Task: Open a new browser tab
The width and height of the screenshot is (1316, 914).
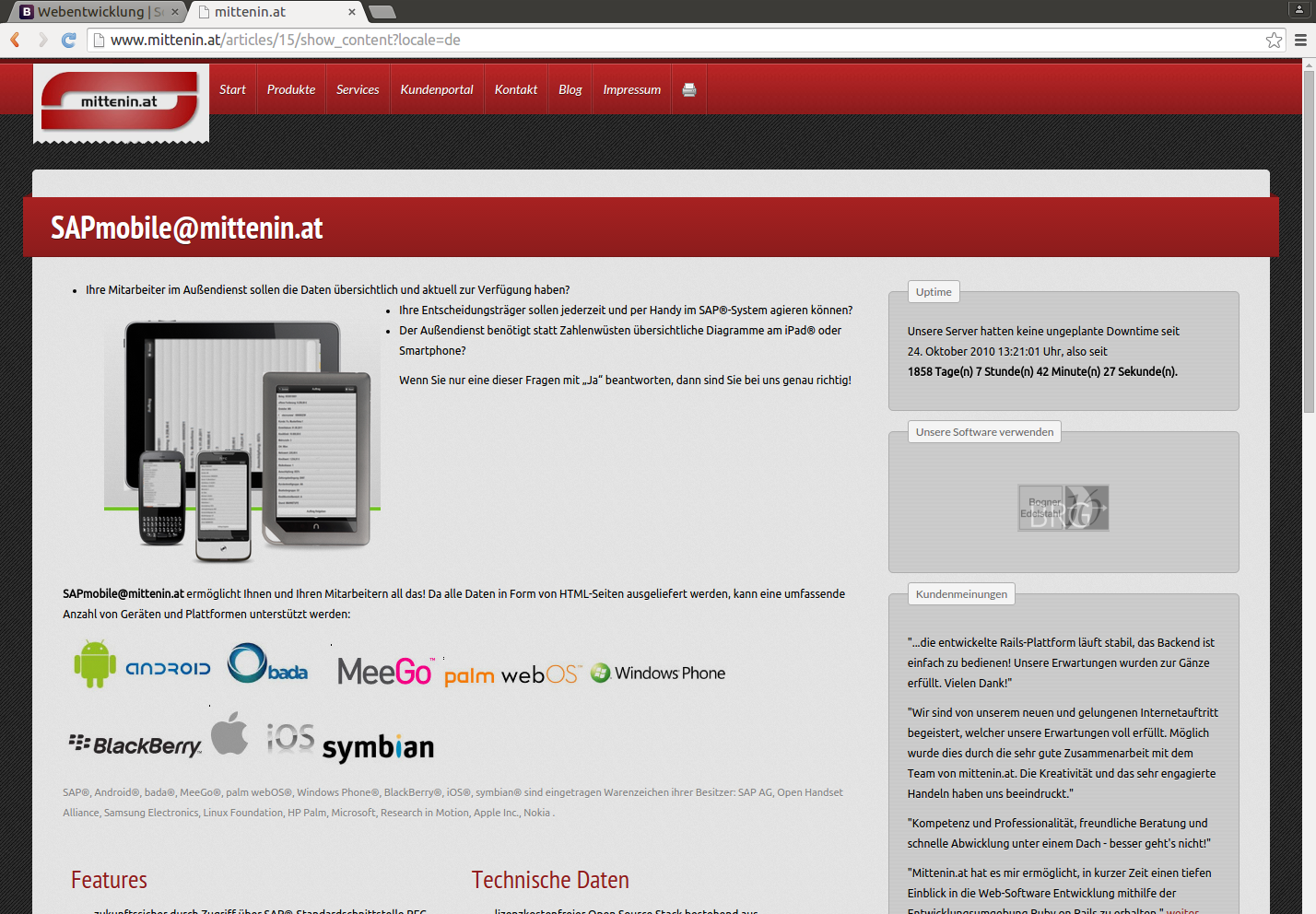Action: point(382,12)
